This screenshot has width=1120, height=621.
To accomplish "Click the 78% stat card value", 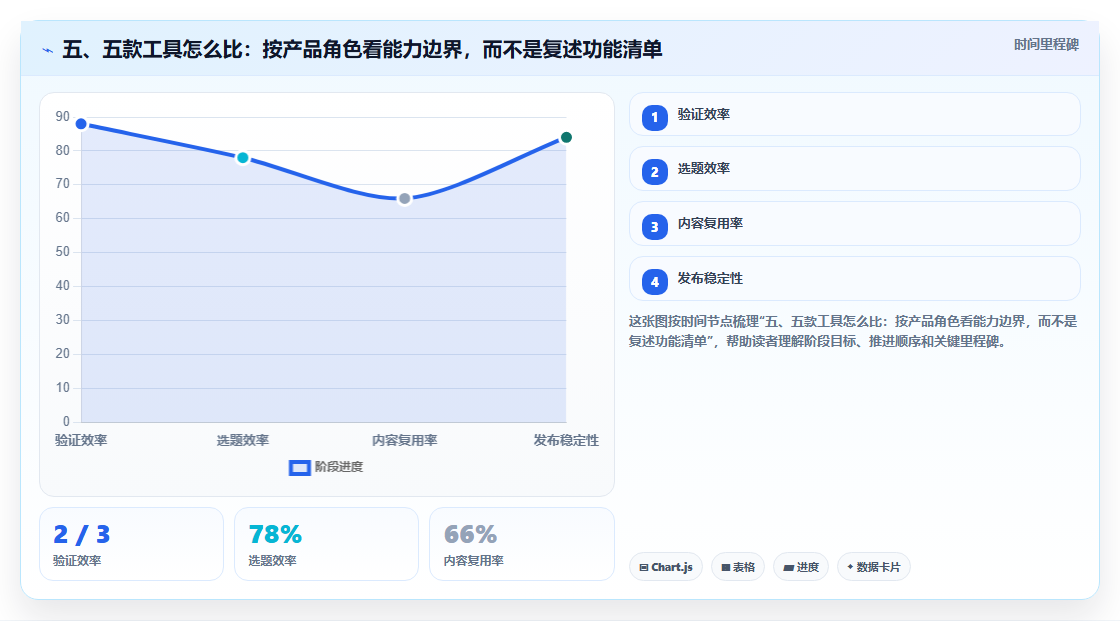I will [x=275, y=535].
